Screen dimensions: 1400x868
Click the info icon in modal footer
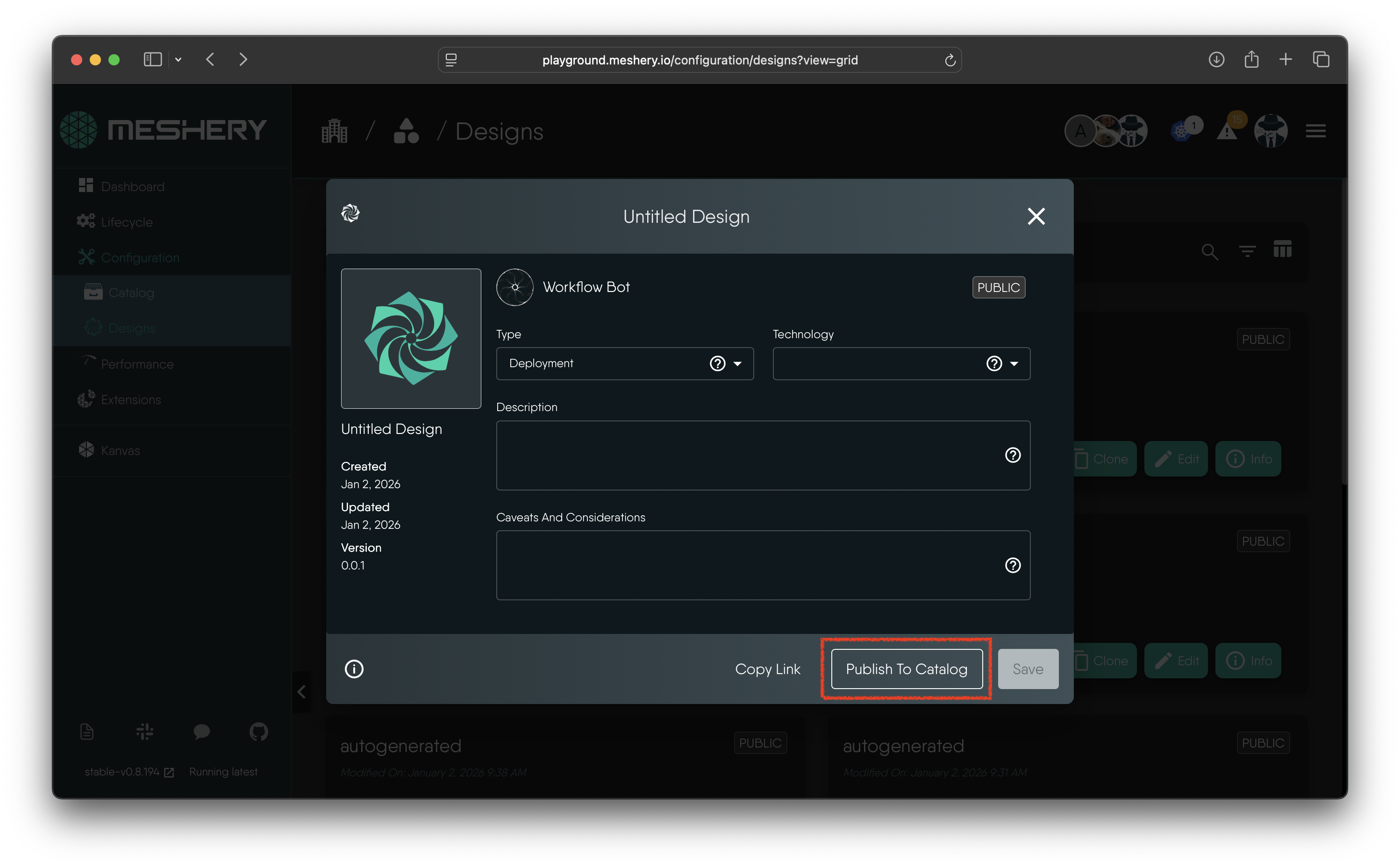[x=354, y=669]
